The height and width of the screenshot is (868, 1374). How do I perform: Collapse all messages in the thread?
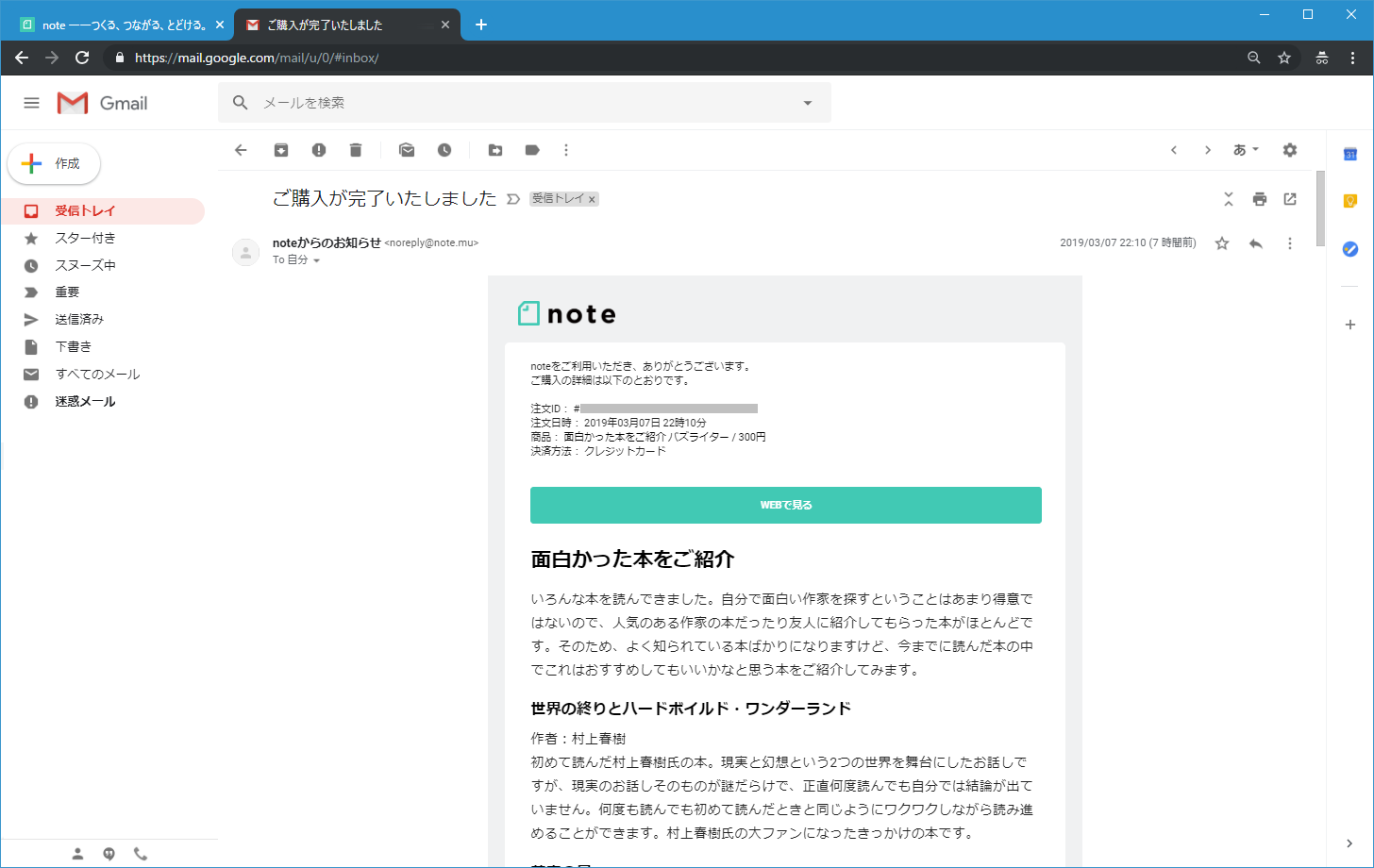coord(1229,199)
